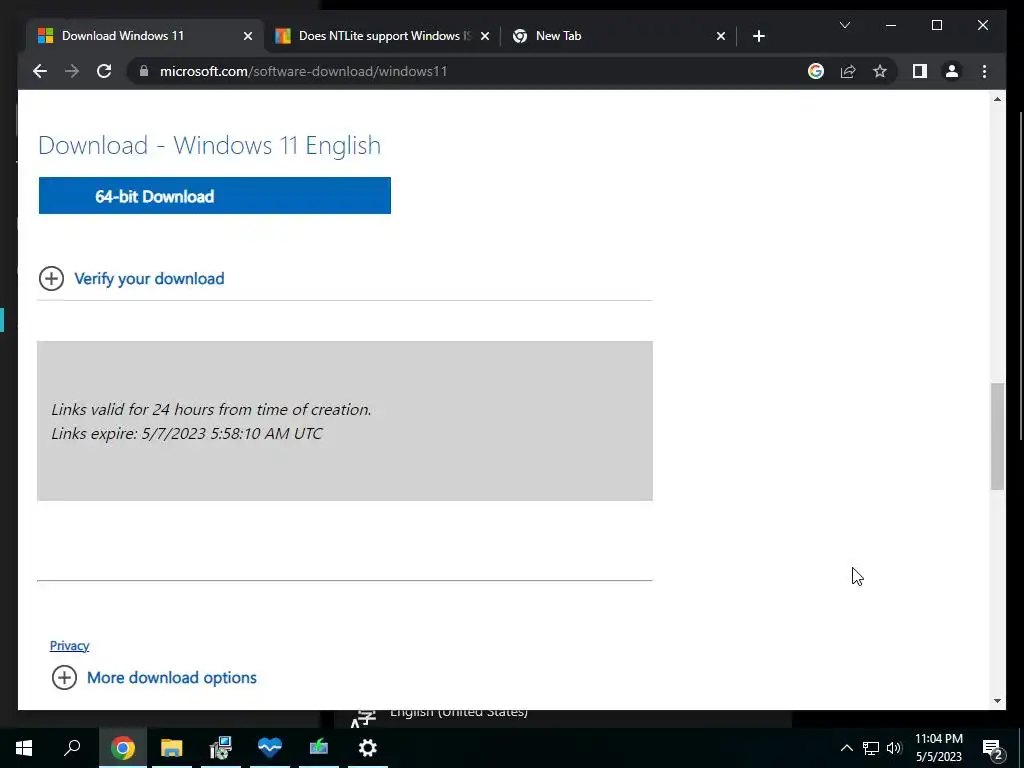Image resolution: width=1024 pixels, height=768 pixels.
Task: Open File Explorer from taskbar
Action: click(172, 748)
